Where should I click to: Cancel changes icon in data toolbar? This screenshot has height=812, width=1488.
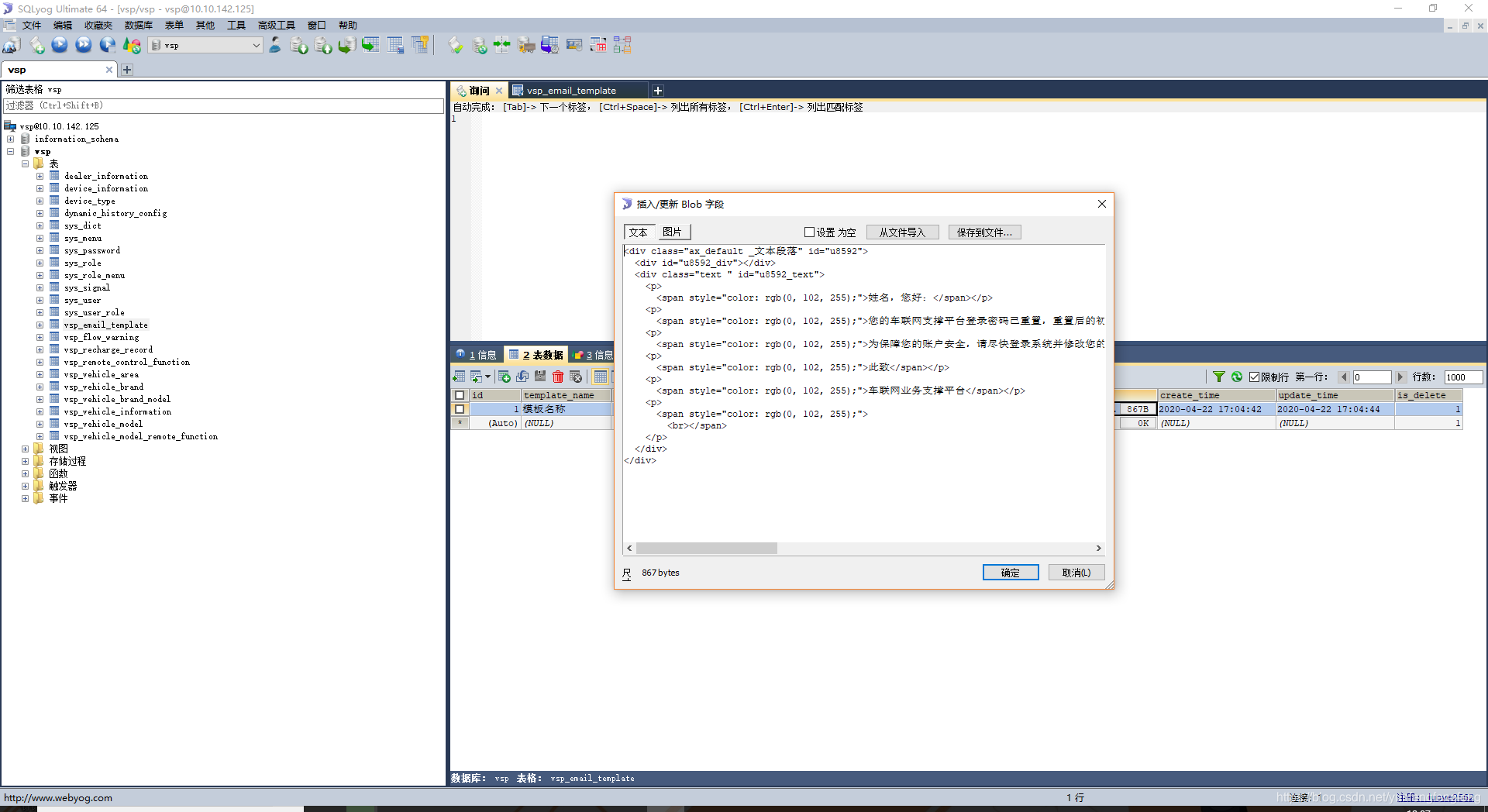(576, 377)
